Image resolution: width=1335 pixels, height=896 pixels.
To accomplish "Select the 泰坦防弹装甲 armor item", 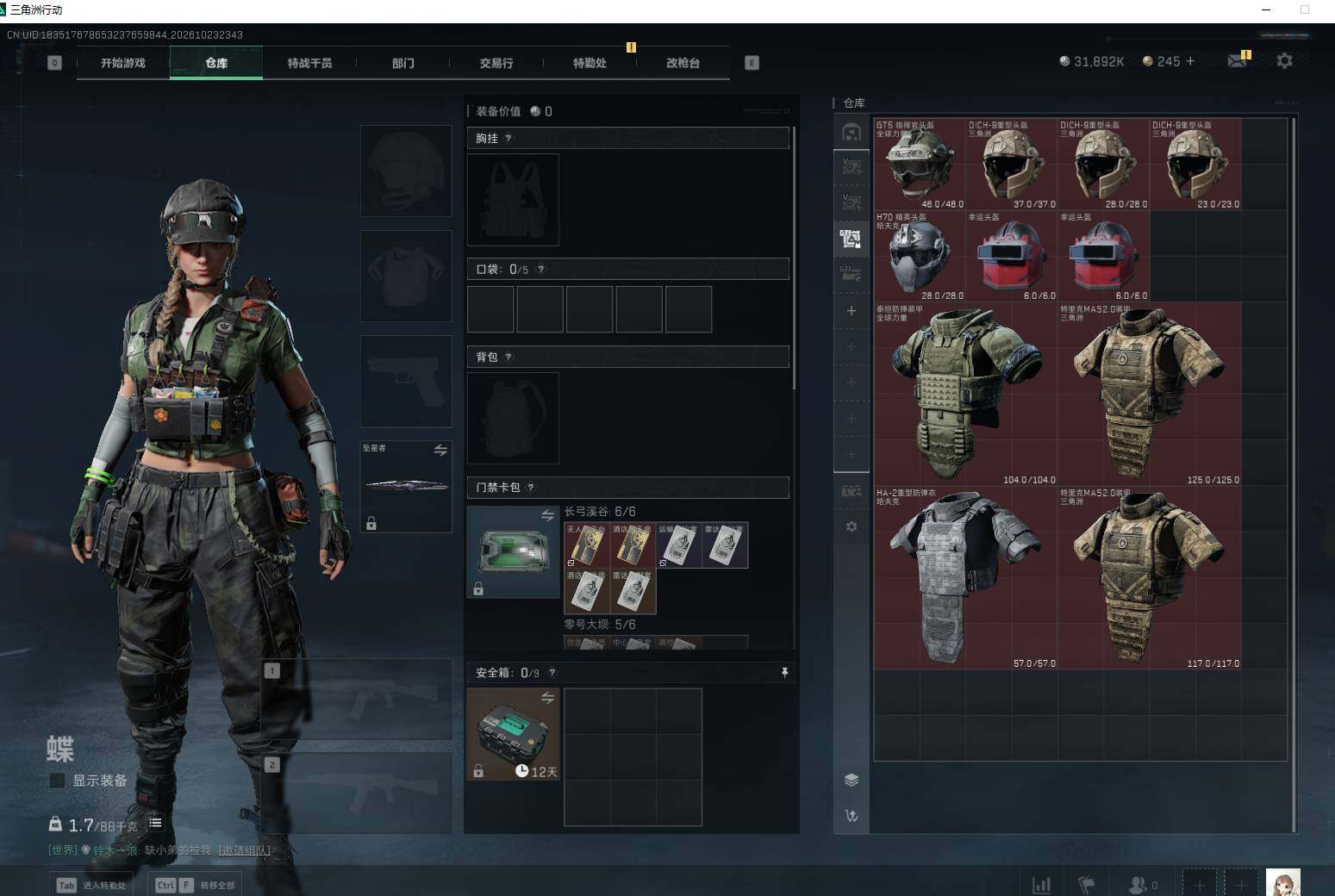I will pos(966,394).
